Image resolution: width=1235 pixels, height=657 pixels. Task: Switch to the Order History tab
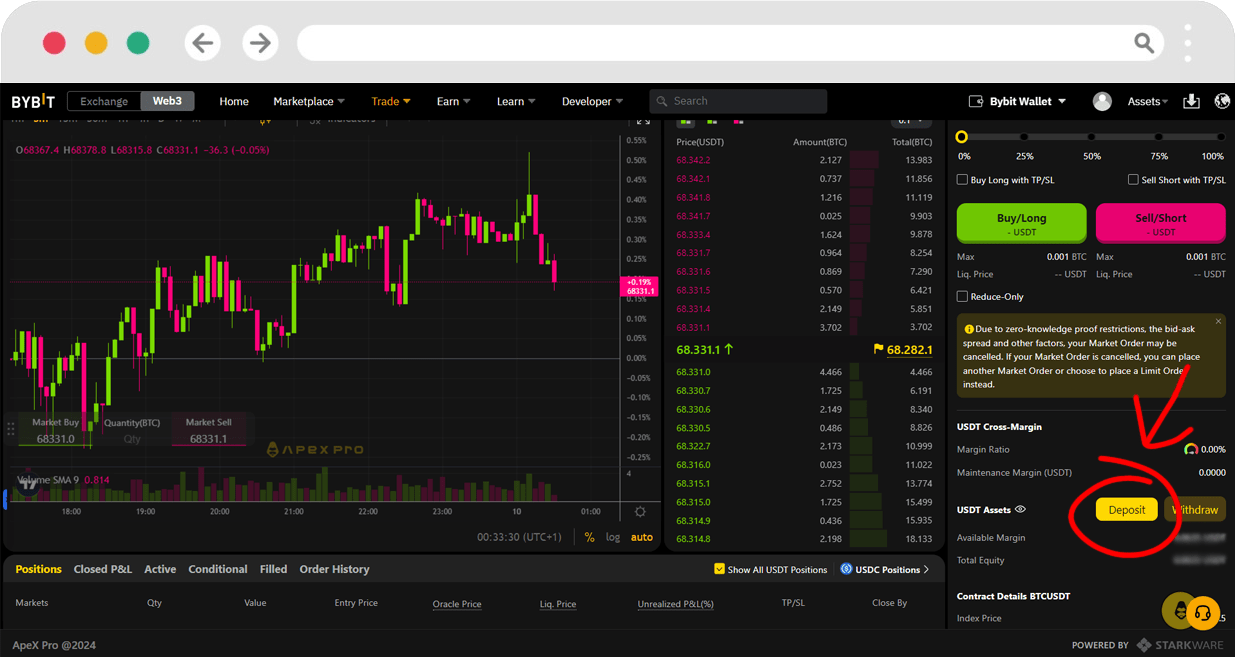[x=334, y=569]
